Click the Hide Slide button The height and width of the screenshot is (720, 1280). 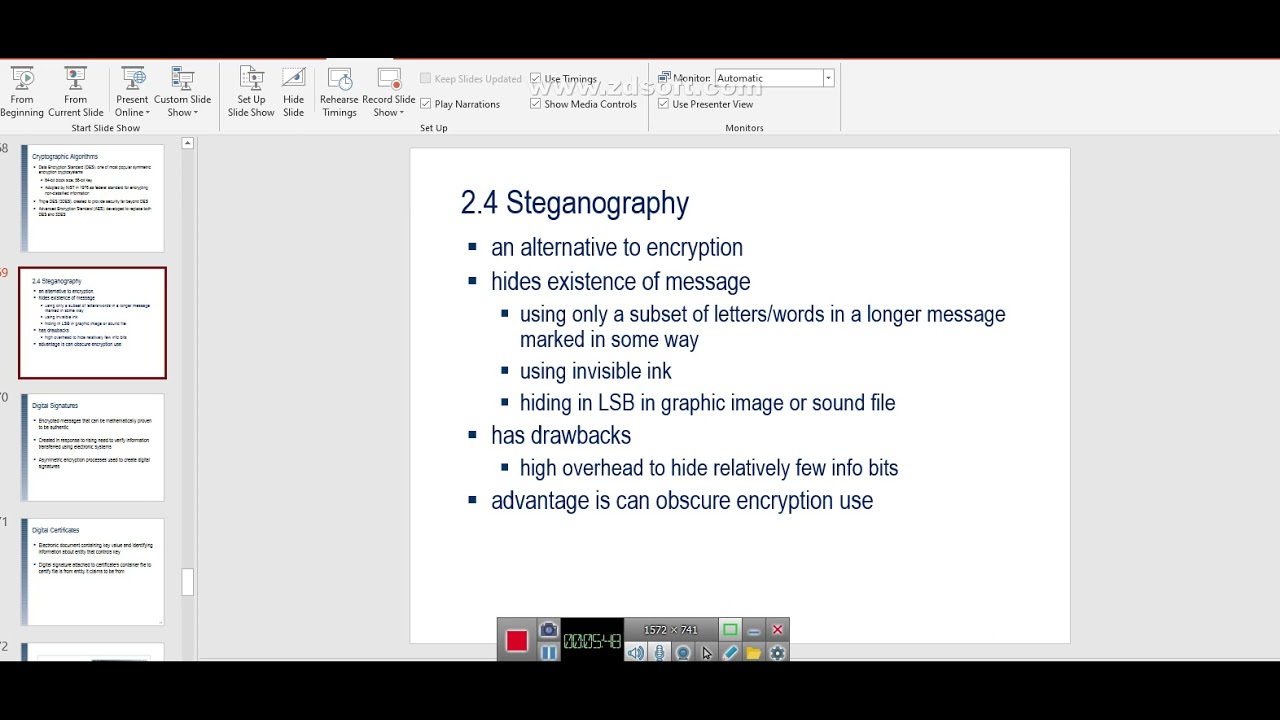[293, 92]
